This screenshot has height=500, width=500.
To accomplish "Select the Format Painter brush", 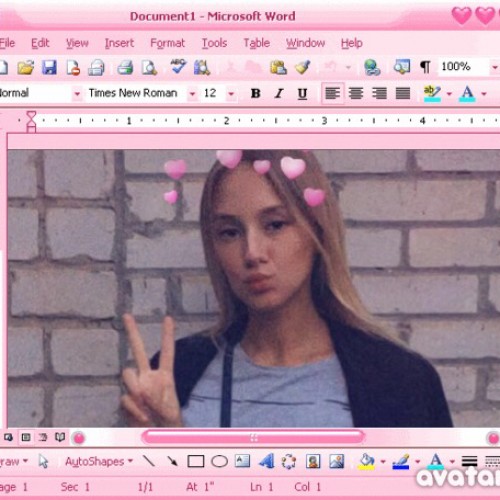I will click(302, 67).
